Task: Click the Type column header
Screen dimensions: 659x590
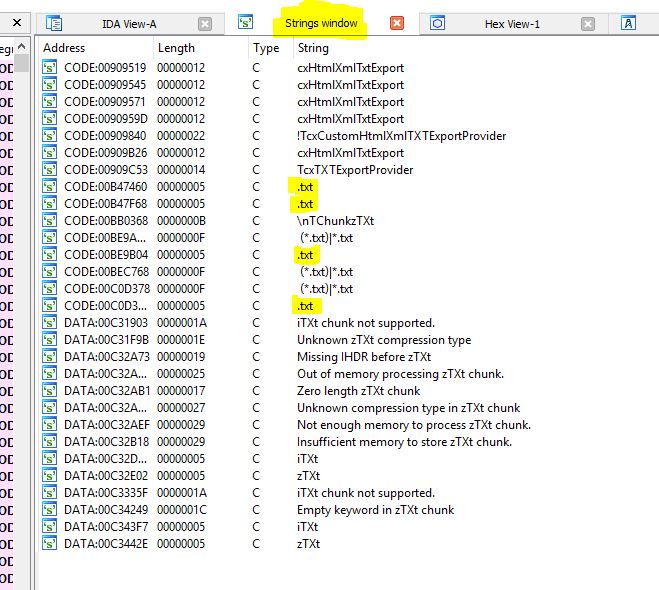Action: [x=266, y=48]
